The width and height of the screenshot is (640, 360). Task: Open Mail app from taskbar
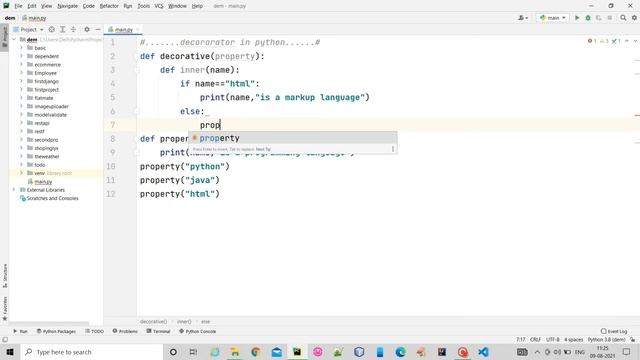(277, 352)
